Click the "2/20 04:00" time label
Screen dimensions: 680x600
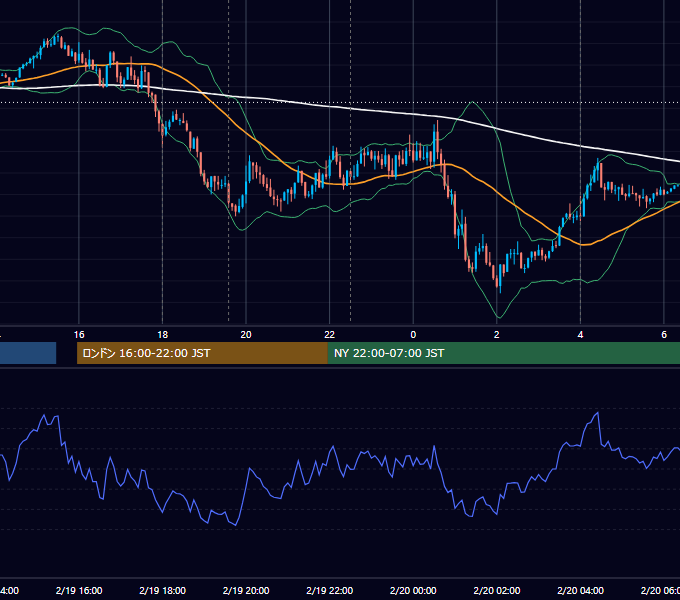point(580,590)
